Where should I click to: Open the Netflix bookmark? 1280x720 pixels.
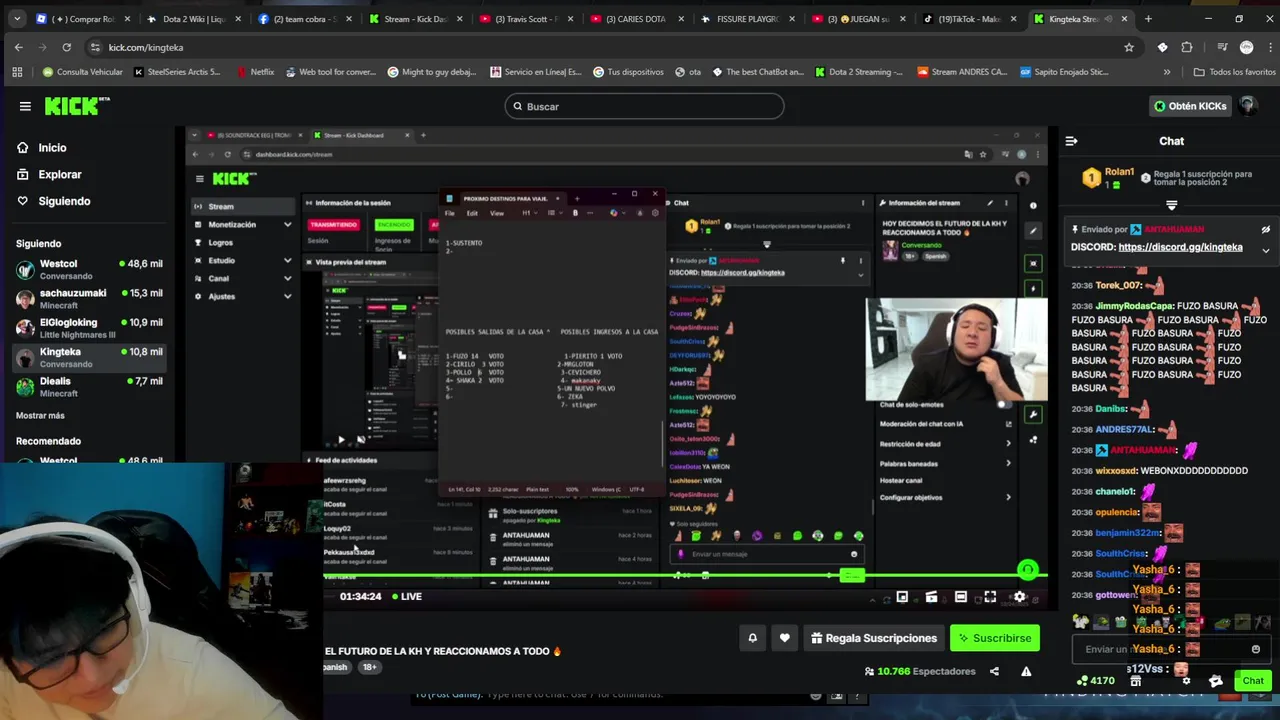[255, 72]
